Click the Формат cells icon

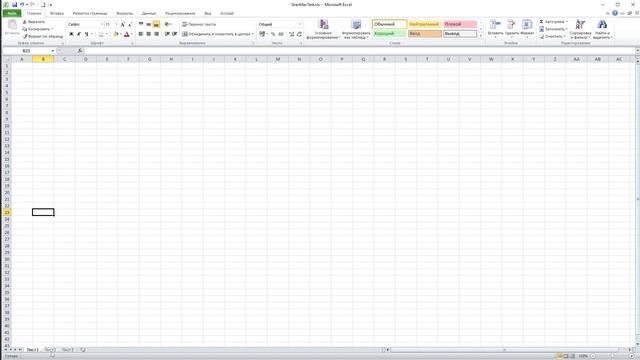click(x=527, y=24)
